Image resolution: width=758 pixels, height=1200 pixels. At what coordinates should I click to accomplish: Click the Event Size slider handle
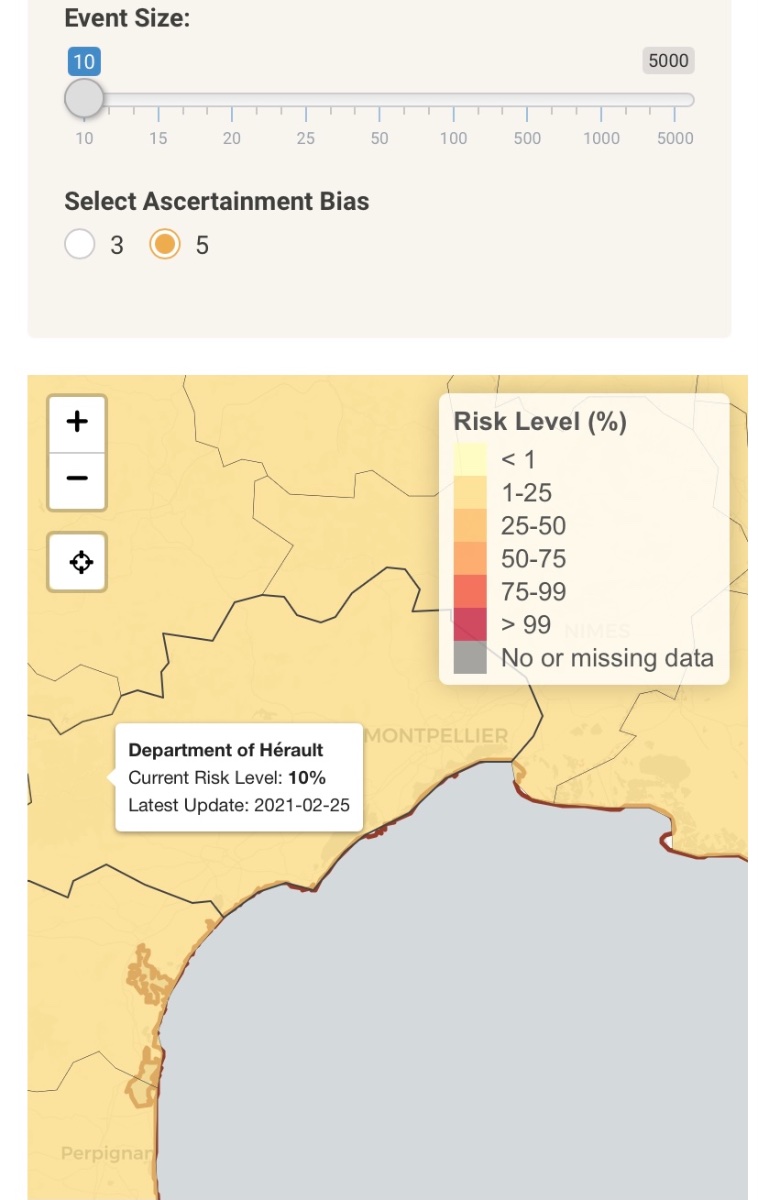(x=84, y=99)
